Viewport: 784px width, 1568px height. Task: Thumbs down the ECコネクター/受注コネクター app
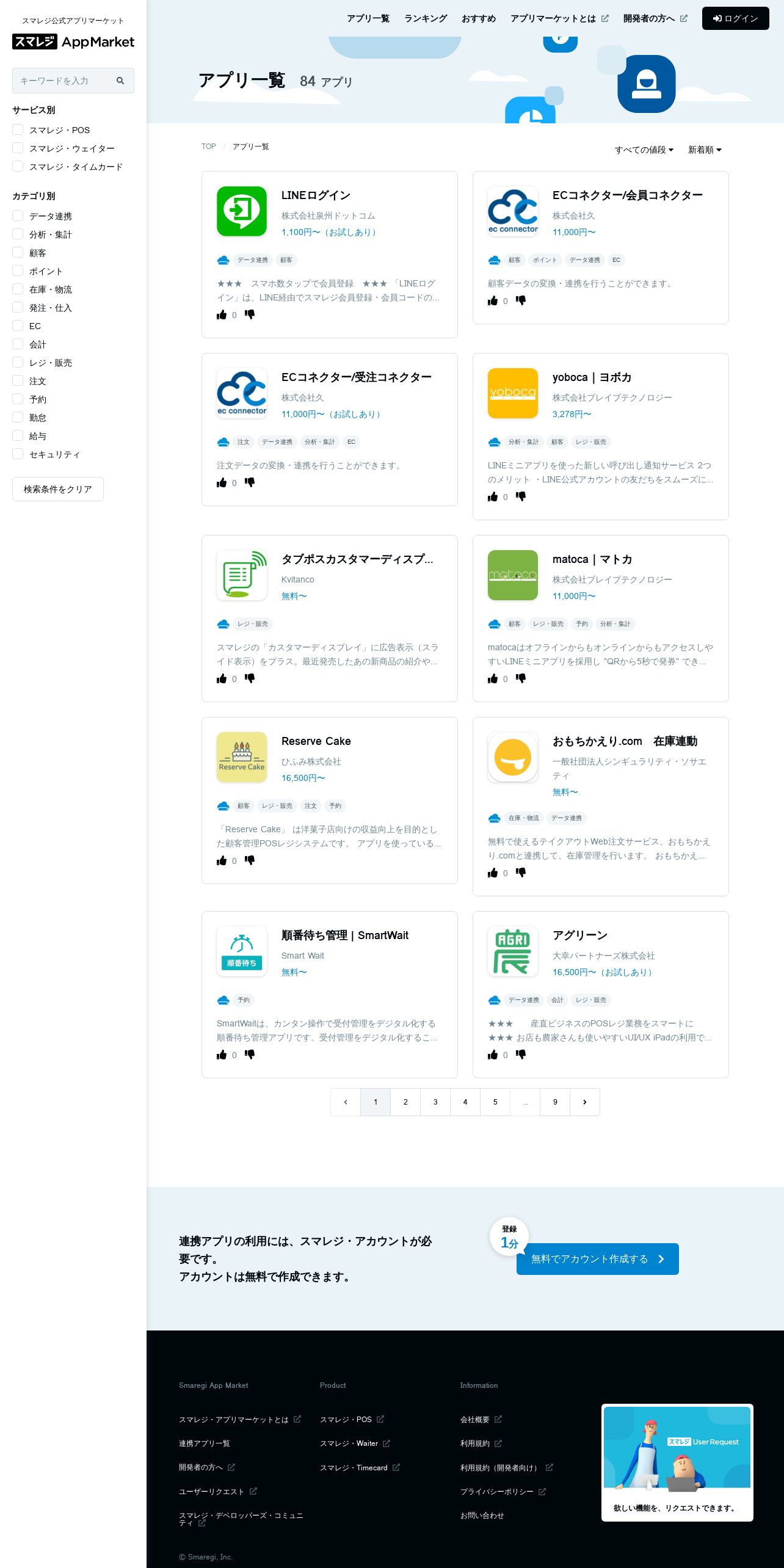[250, 483]
